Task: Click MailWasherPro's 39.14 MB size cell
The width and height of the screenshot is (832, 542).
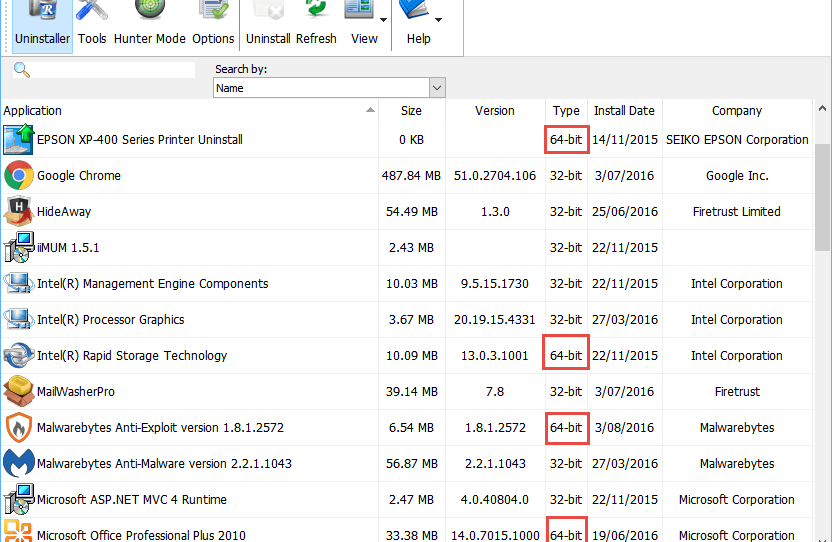Action: click(x=411, y=391)
